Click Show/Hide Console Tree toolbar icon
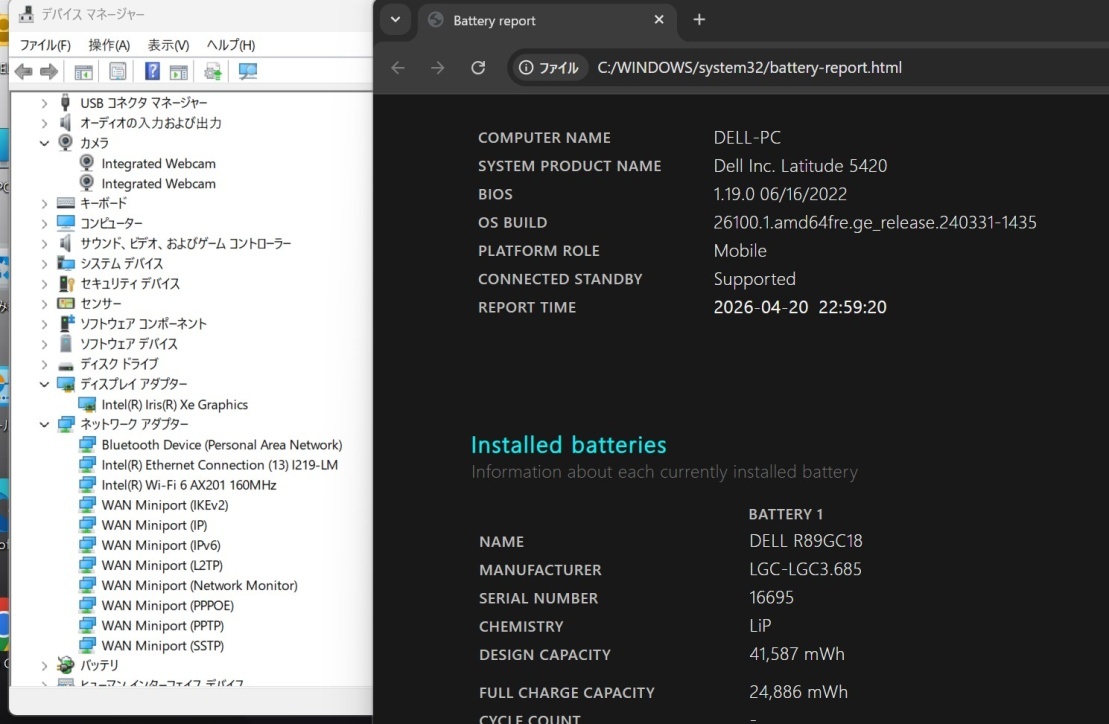This screenshot has width=1109, height=724. coord(84,71)
